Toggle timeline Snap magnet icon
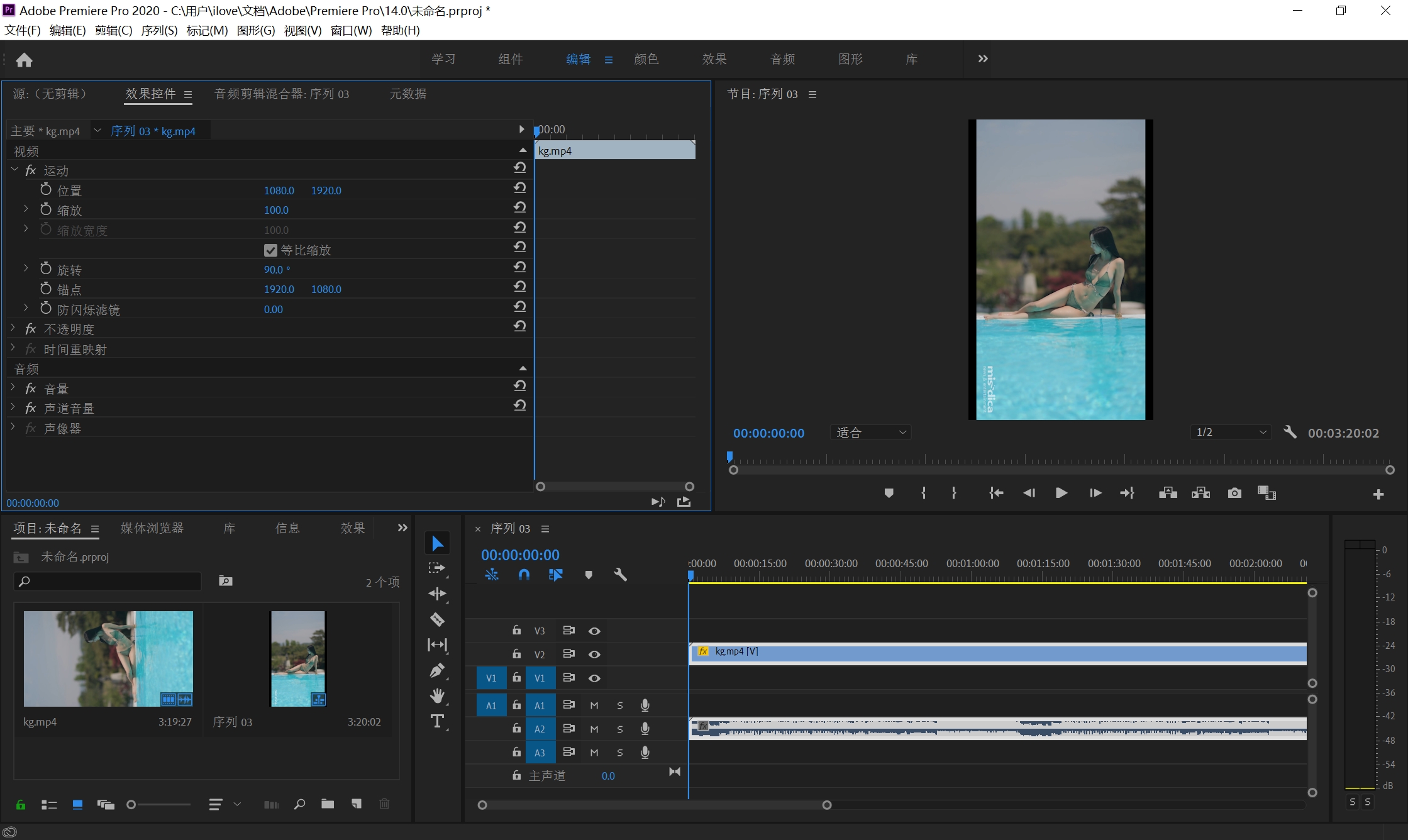The image size is (1408, 840). 524,575
